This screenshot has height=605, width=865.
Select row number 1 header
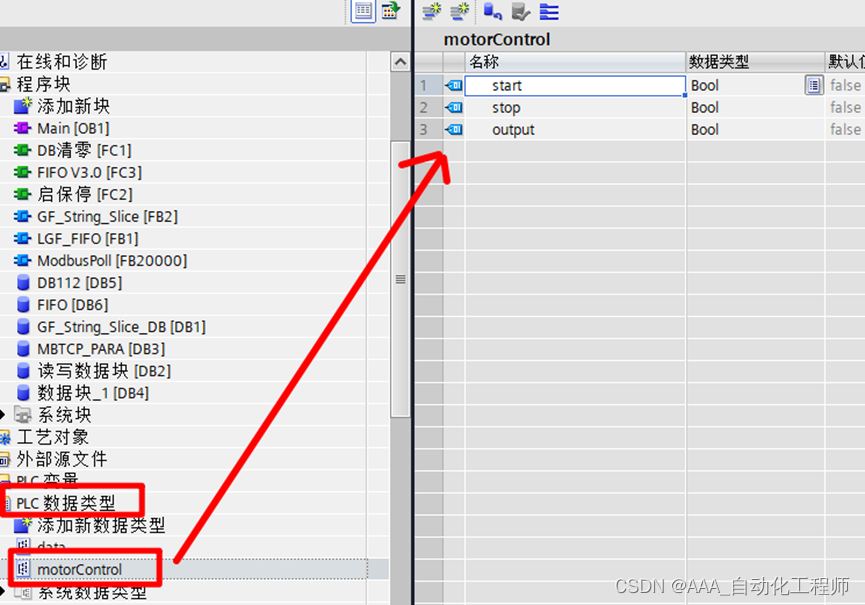click(x=429, y=85)
